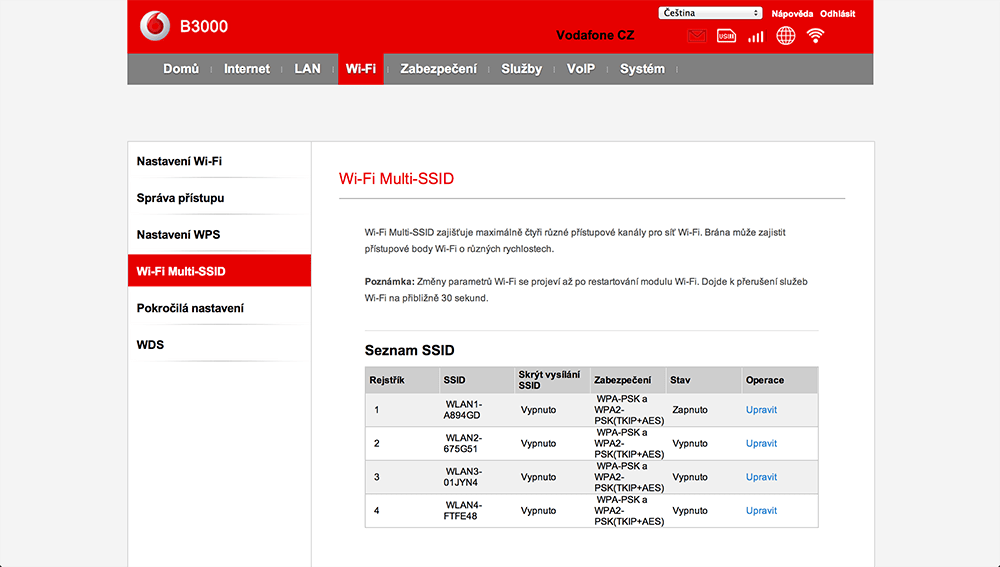Switch to the LAN tab

tap(307, 69)
